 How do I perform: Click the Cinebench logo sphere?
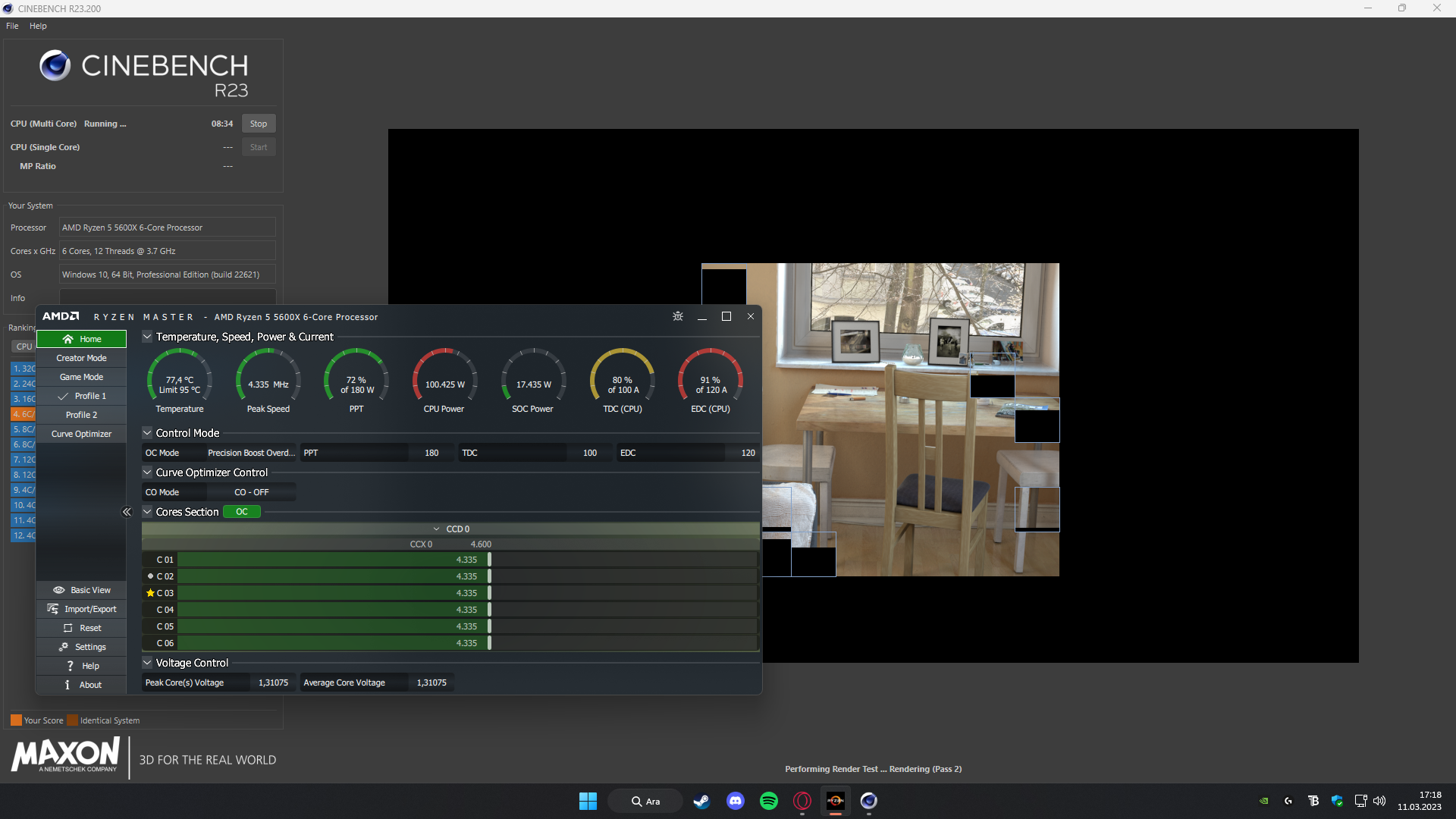click(55, 66)
